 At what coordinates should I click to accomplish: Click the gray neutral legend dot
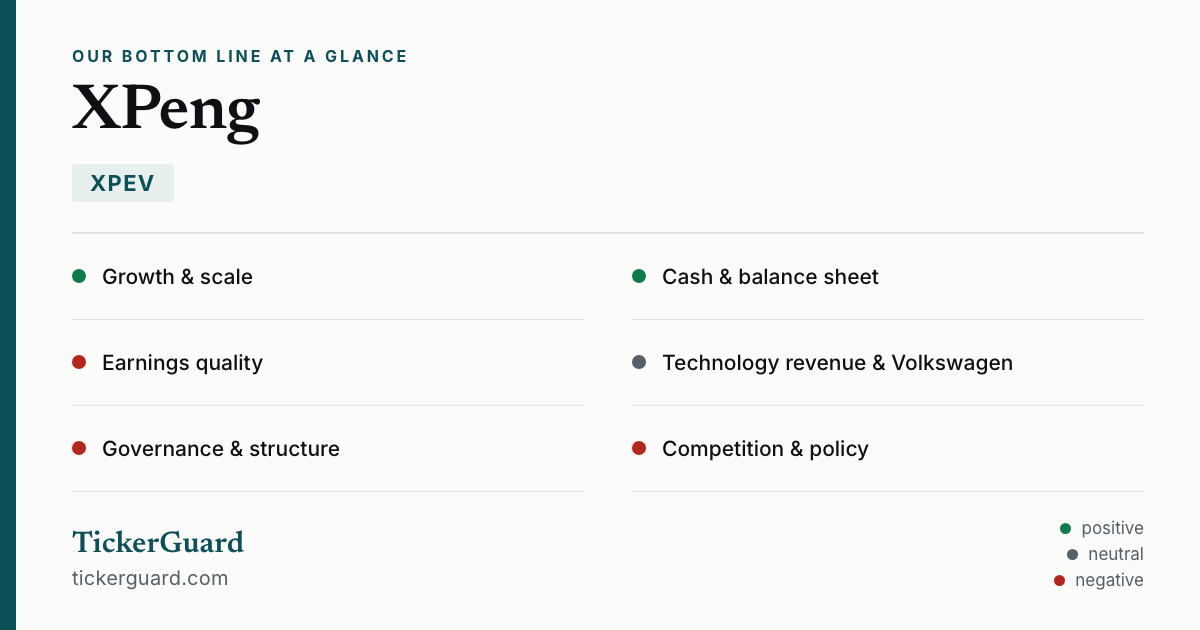tap(1072, 554)
